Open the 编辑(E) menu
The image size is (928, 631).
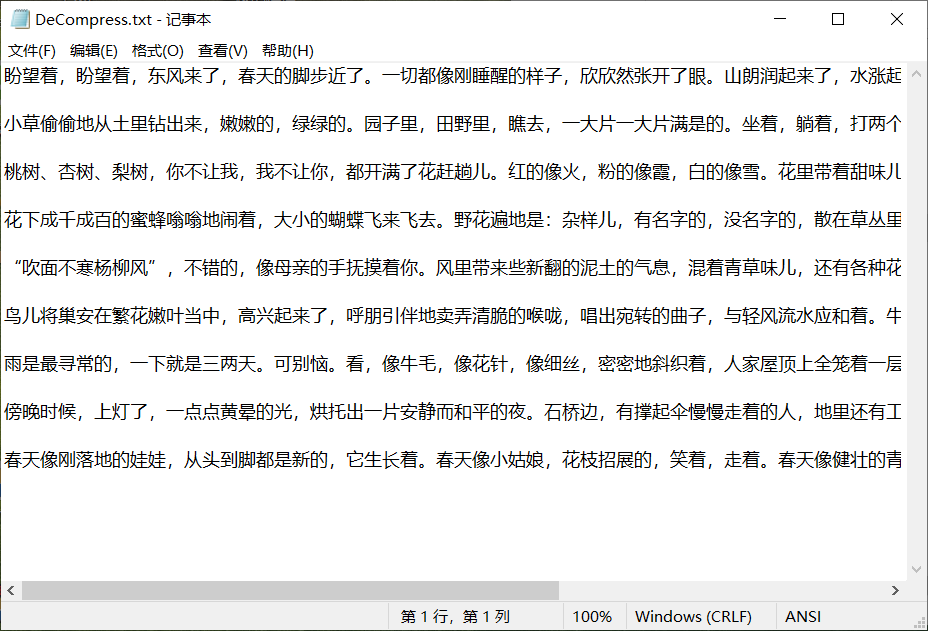[92, 49]
